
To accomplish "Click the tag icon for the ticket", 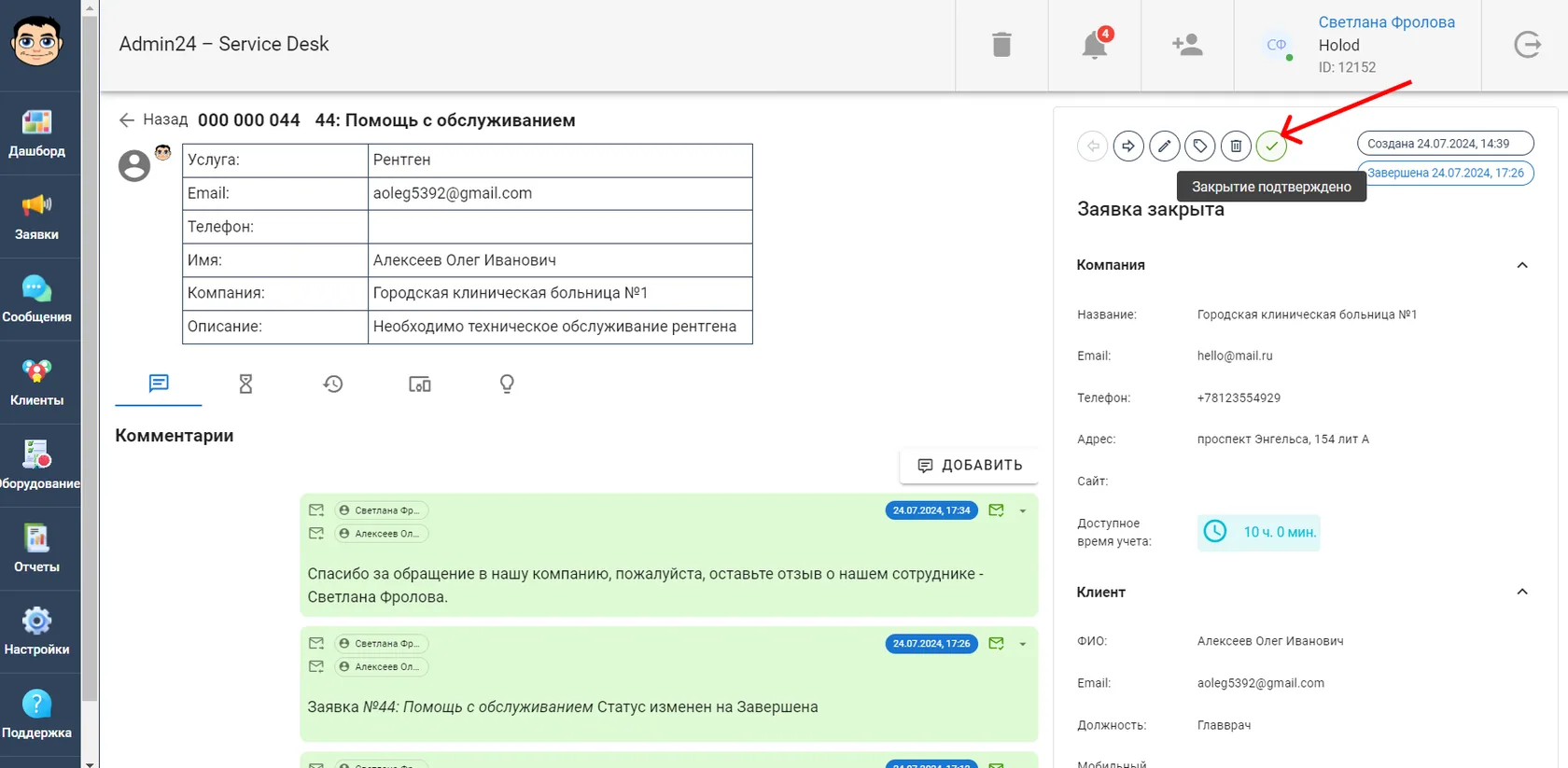I will pyautogui.click(x=1200, y=146).
